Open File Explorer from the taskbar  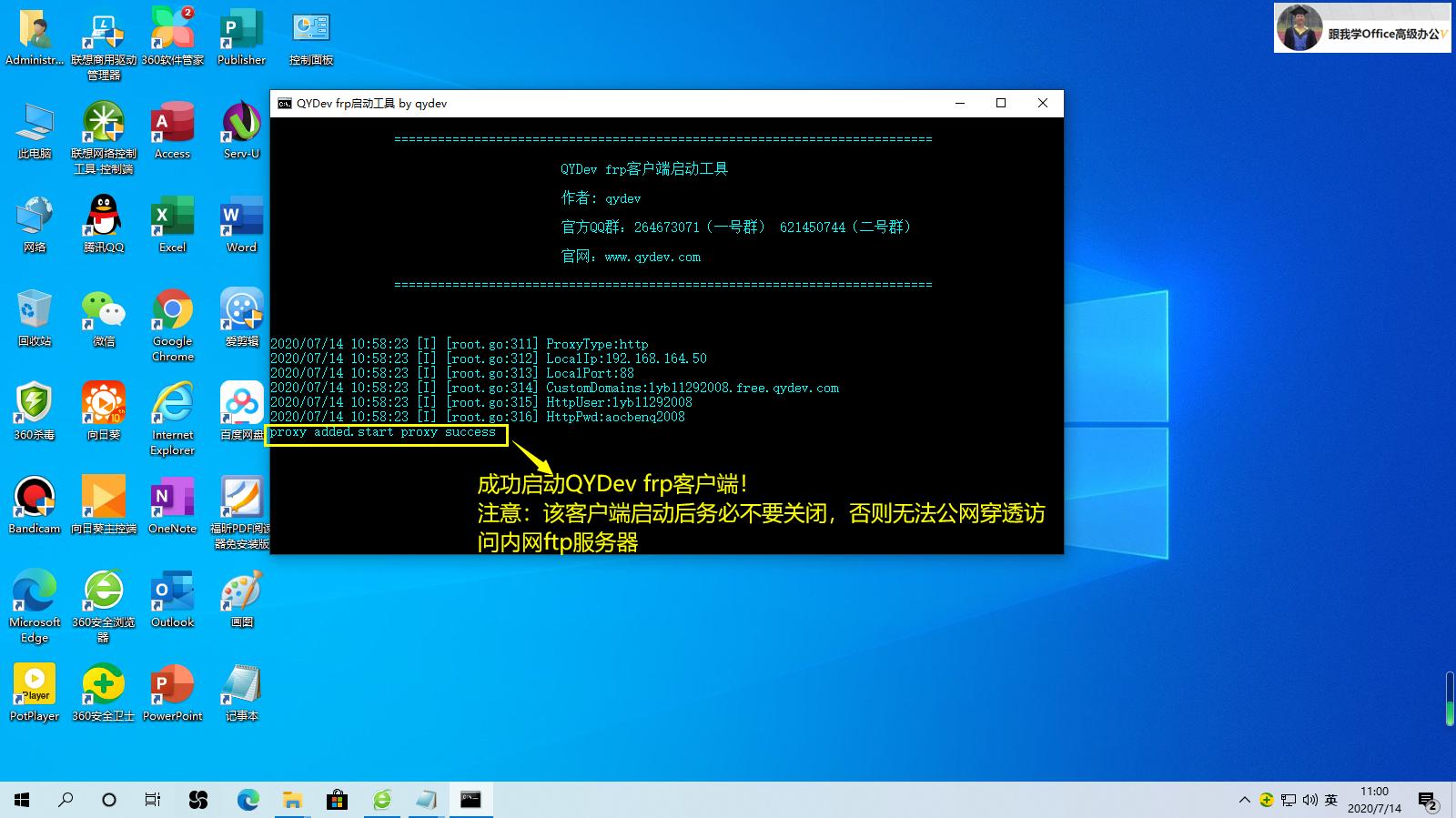[x=292, y=800]
